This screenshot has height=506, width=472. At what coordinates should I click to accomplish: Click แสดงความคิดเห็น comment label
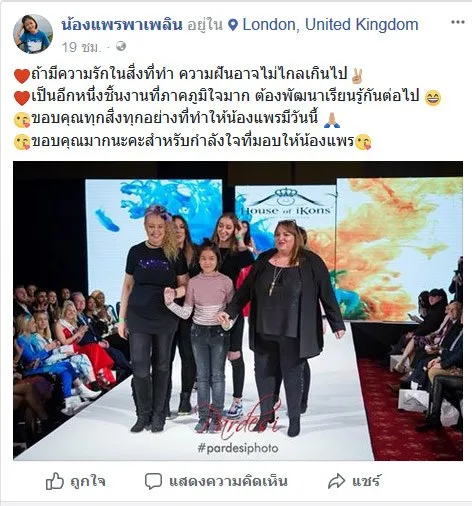click(228, 481)
